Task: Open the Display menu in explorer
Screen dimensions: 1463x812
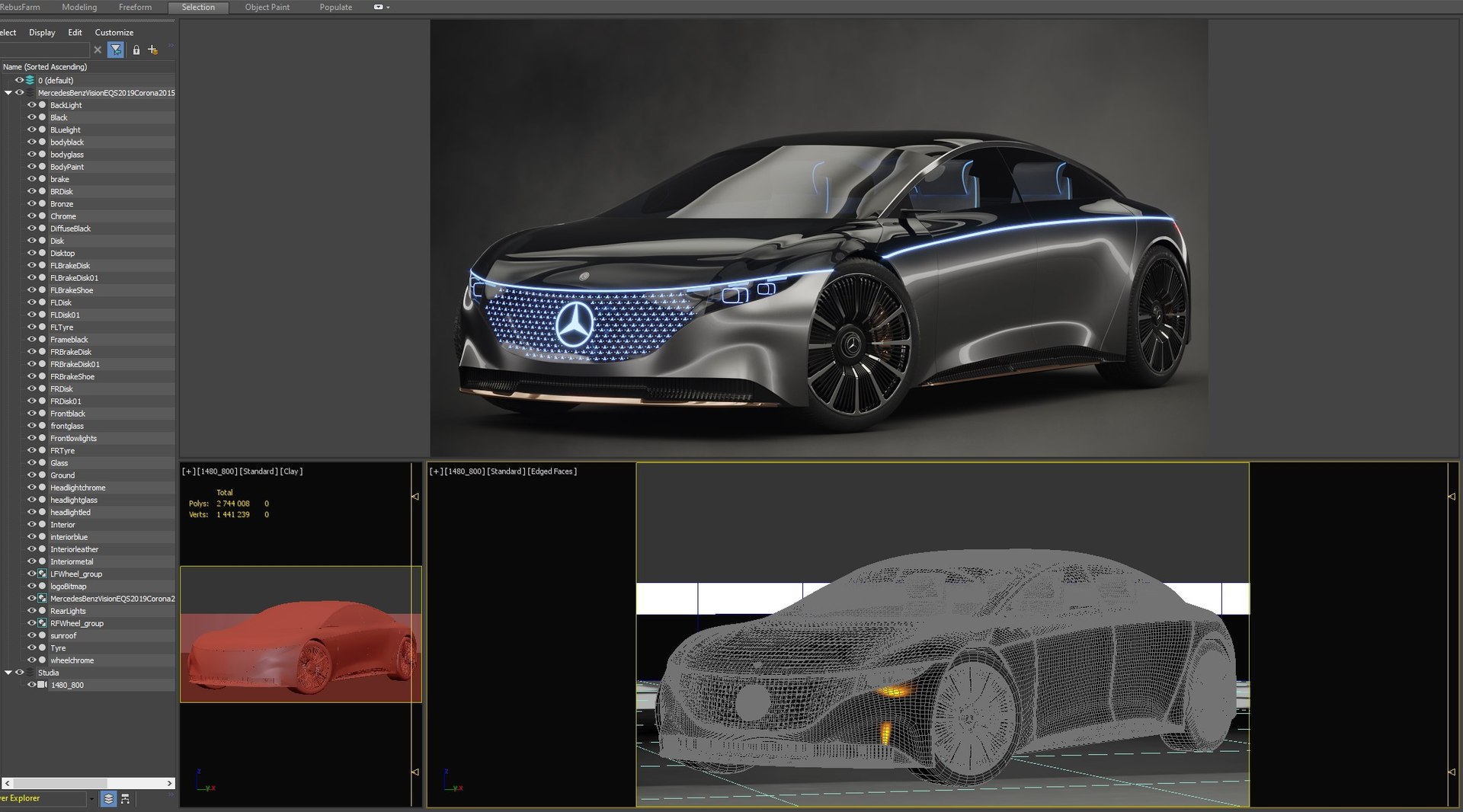Action: tap(42, 33)
